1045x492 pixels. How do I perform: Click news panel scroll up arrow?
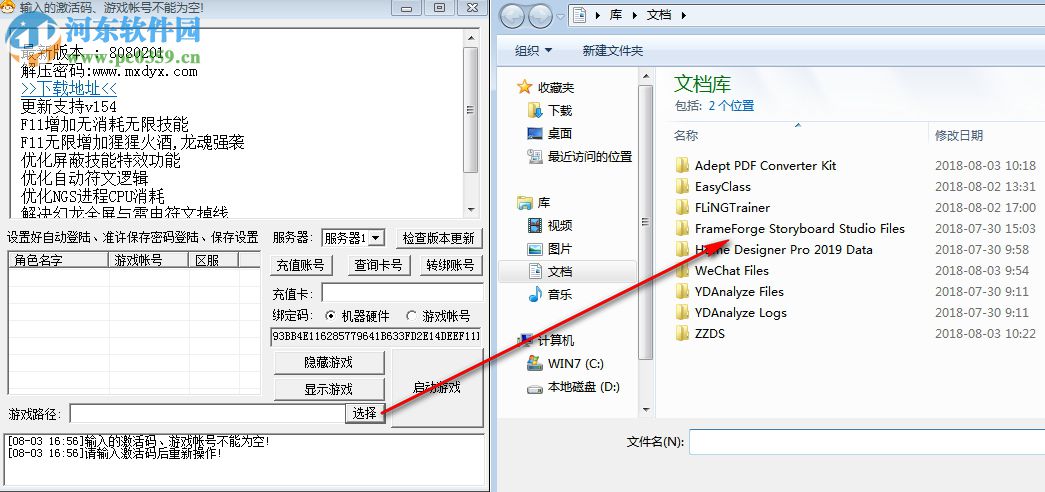point(471,38)
